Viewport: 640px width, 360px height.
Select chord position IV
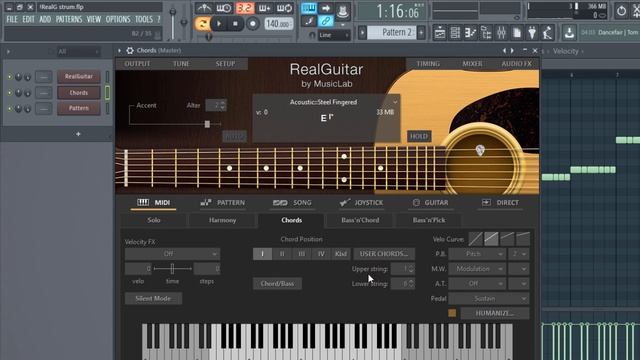tap(321, 254)
